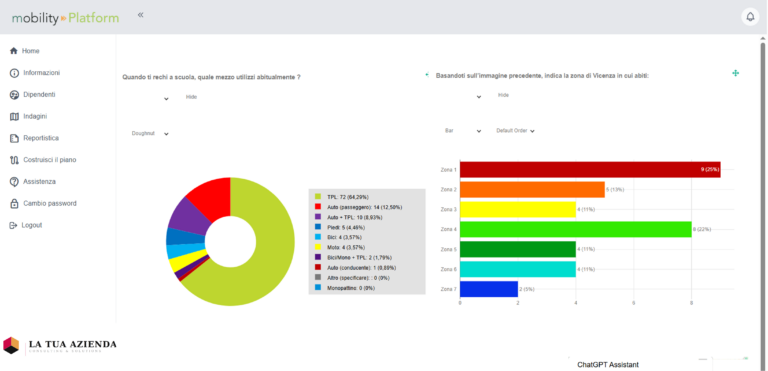The image size is (768, 371).
Task: Toggle the Auto (conducente) legend entry
Action: point(355,268)
